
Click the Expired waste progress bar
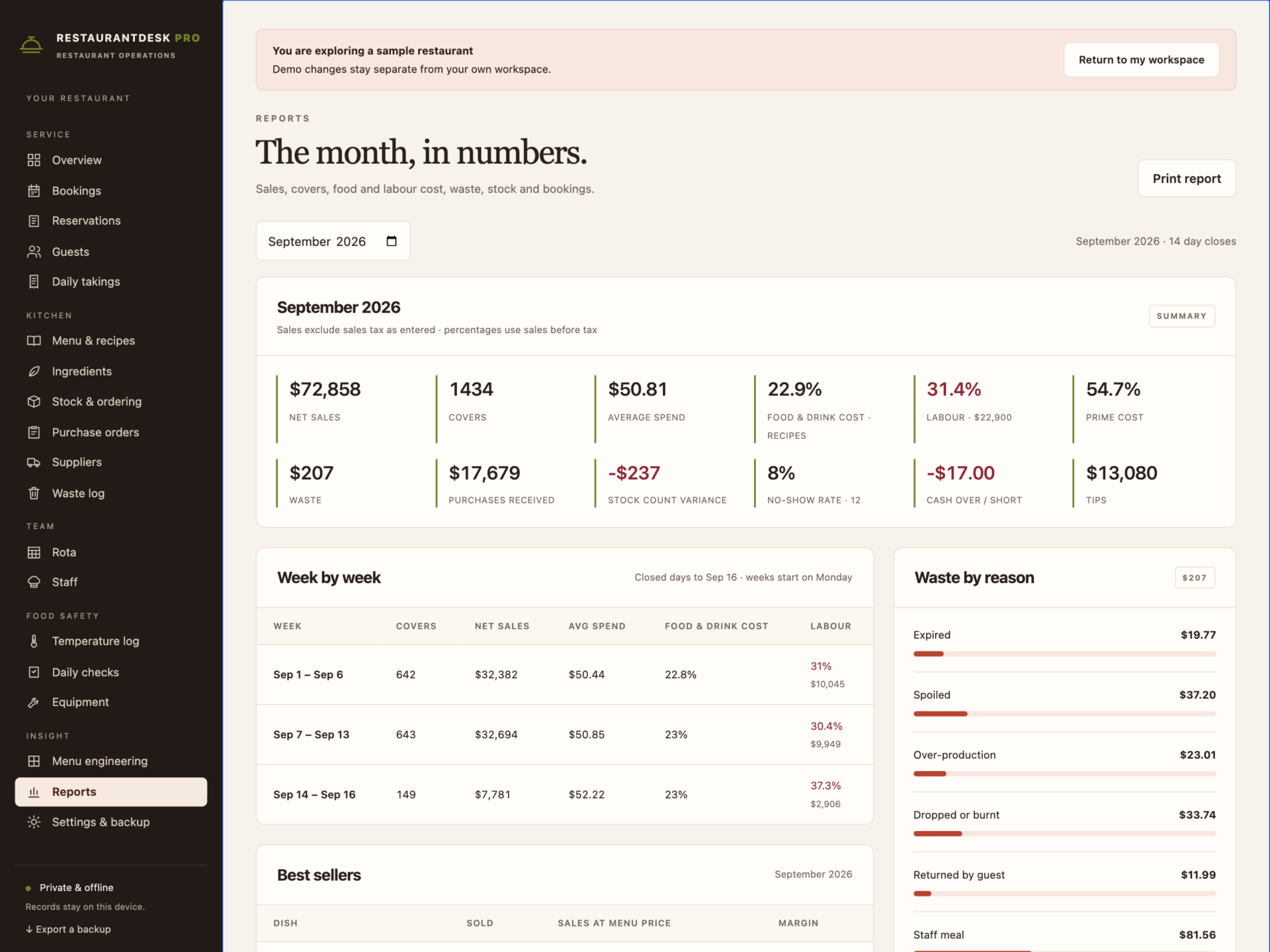(1064, 654)
